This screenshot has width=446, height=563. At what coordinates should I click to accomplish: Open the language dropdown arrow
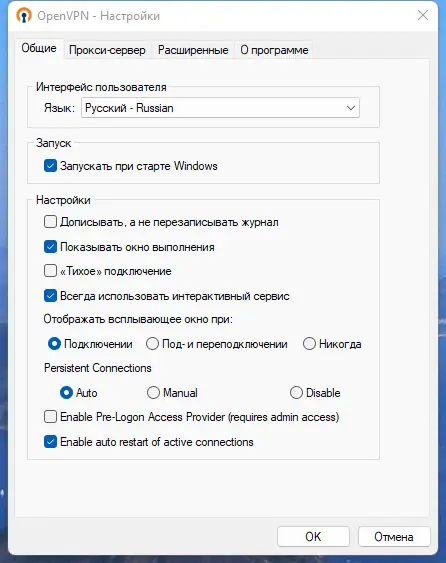[x=350, y=108]
